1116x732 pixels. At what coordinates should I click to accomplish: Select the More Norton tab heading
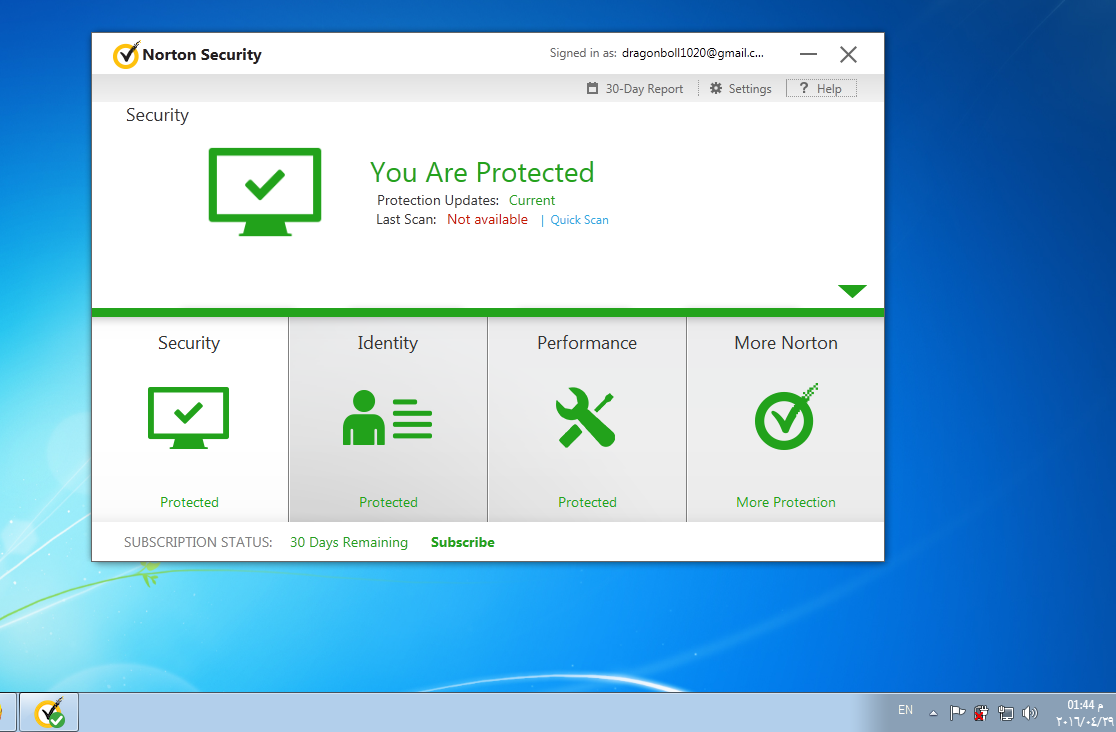(786, 343)
